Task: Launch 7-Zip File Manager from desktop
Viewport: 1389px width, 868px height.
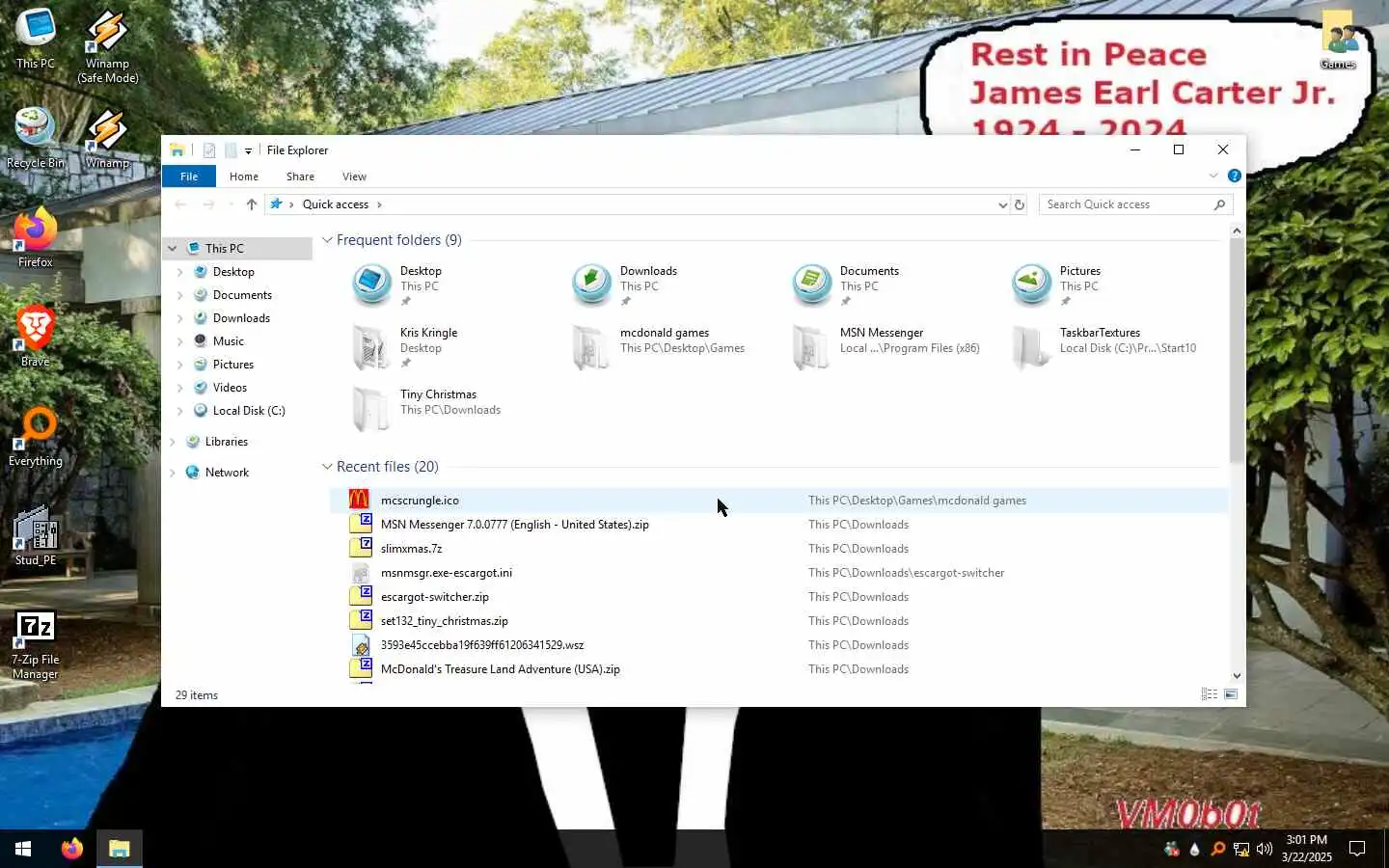Action: [x=36, y=644]
